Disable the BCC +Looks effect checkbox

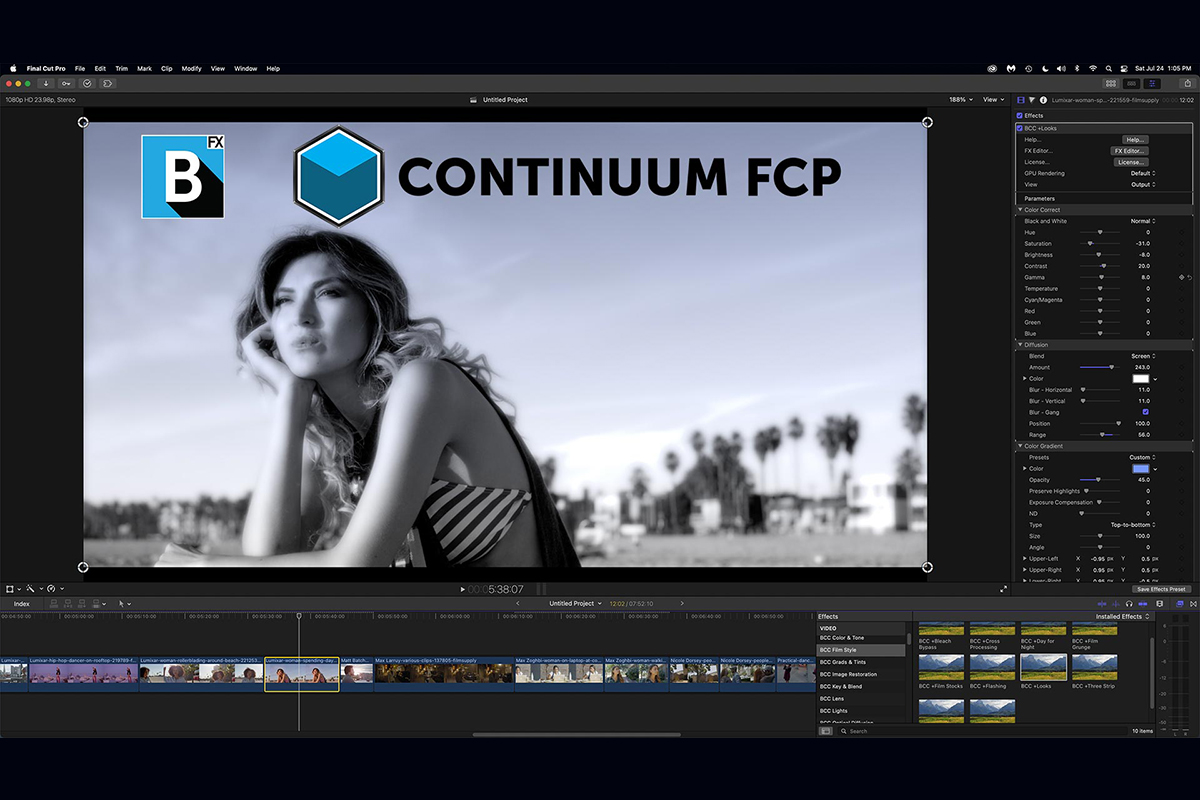pos(1020,128)
